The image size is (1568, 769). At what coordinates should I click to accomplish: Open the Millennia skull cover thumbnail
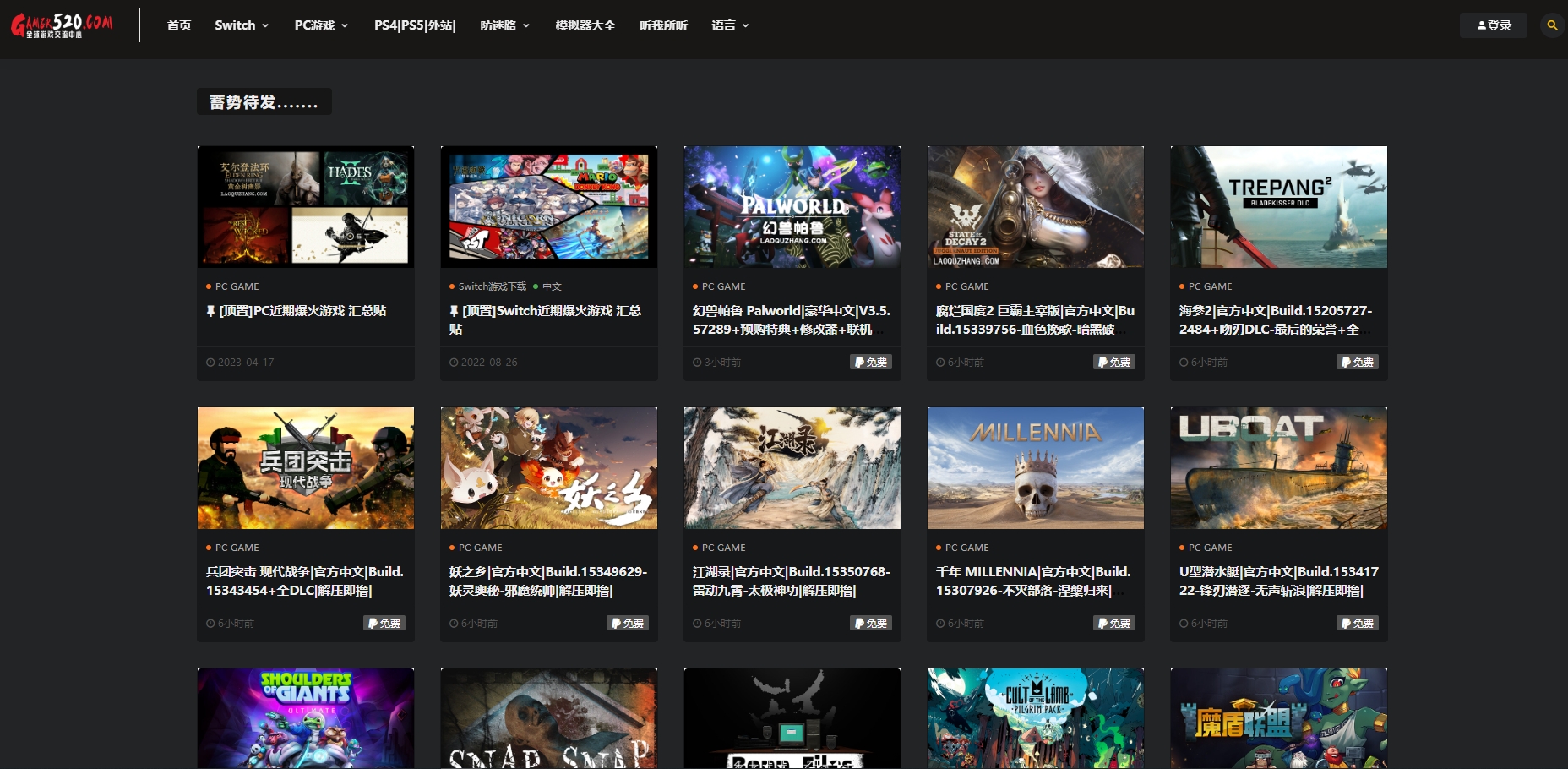tap(1036, 468)
